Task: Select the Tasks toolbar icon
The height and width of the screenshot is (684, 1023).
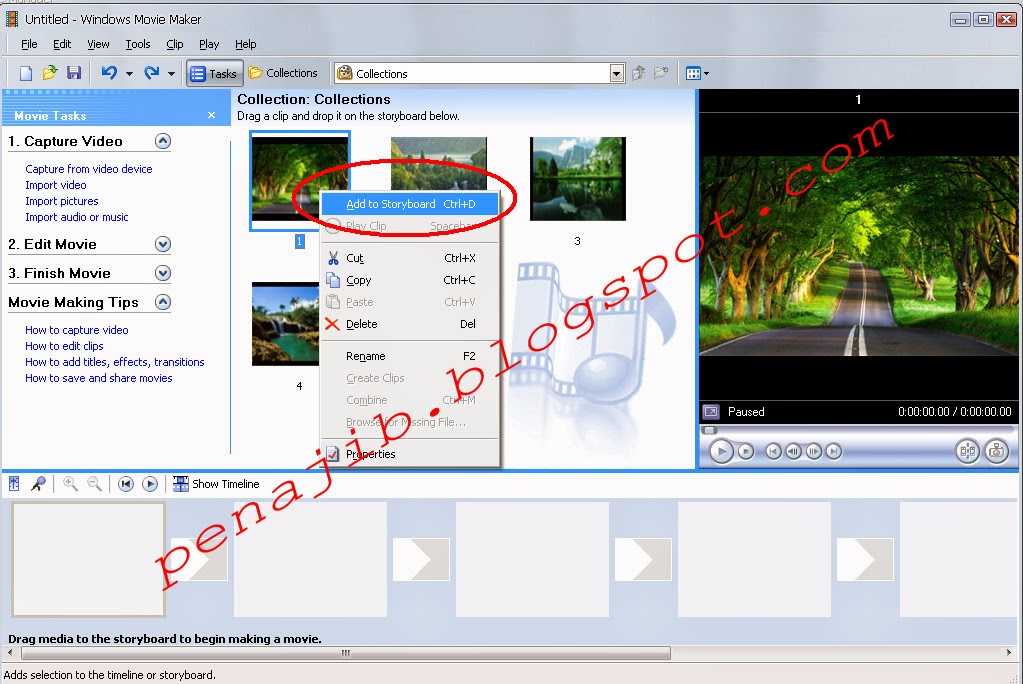Action: tap(214, 72)
